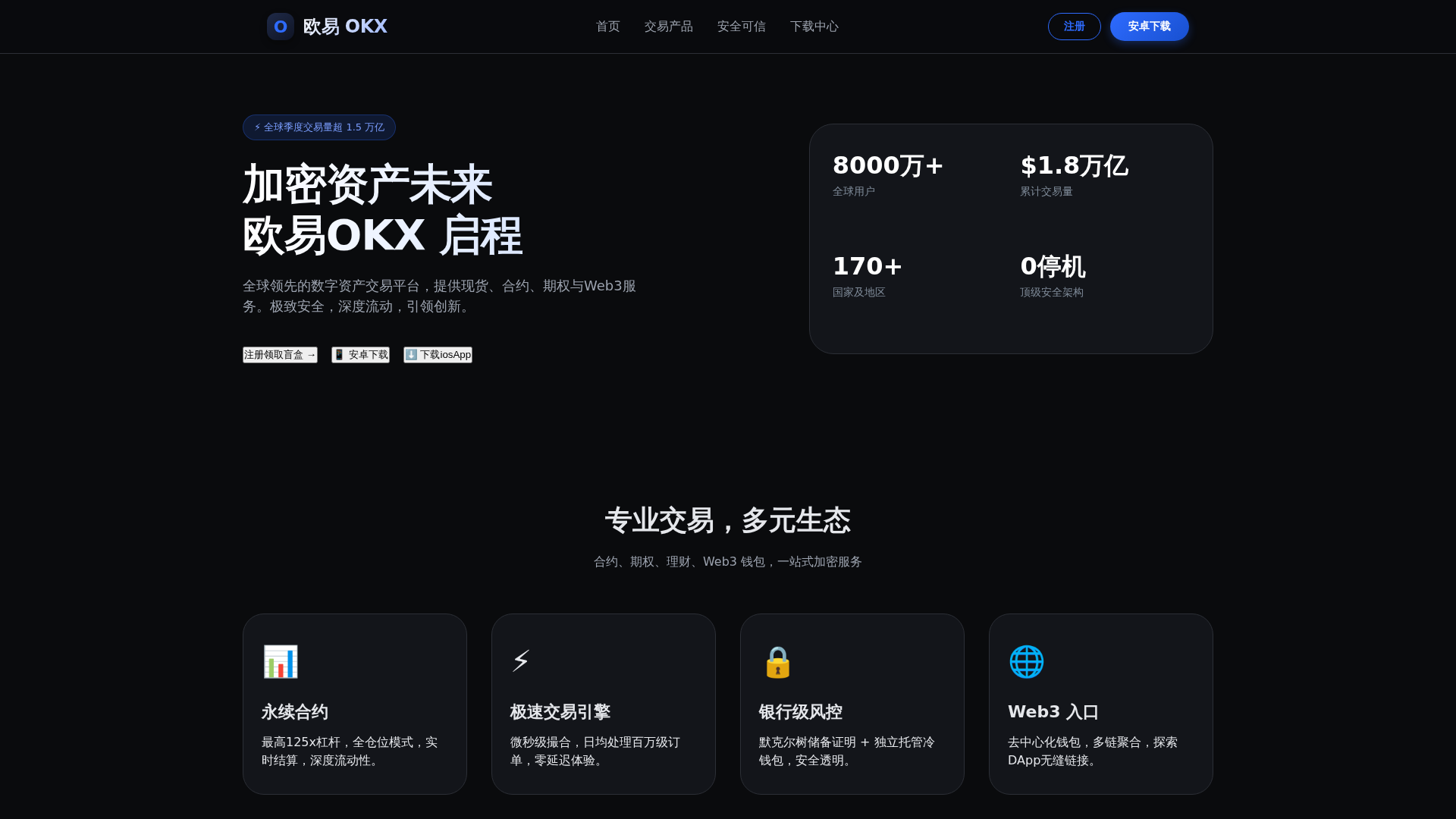Open the 下载中心 nav item
This screenshot has width=1456, height=819.
point(814,27)
